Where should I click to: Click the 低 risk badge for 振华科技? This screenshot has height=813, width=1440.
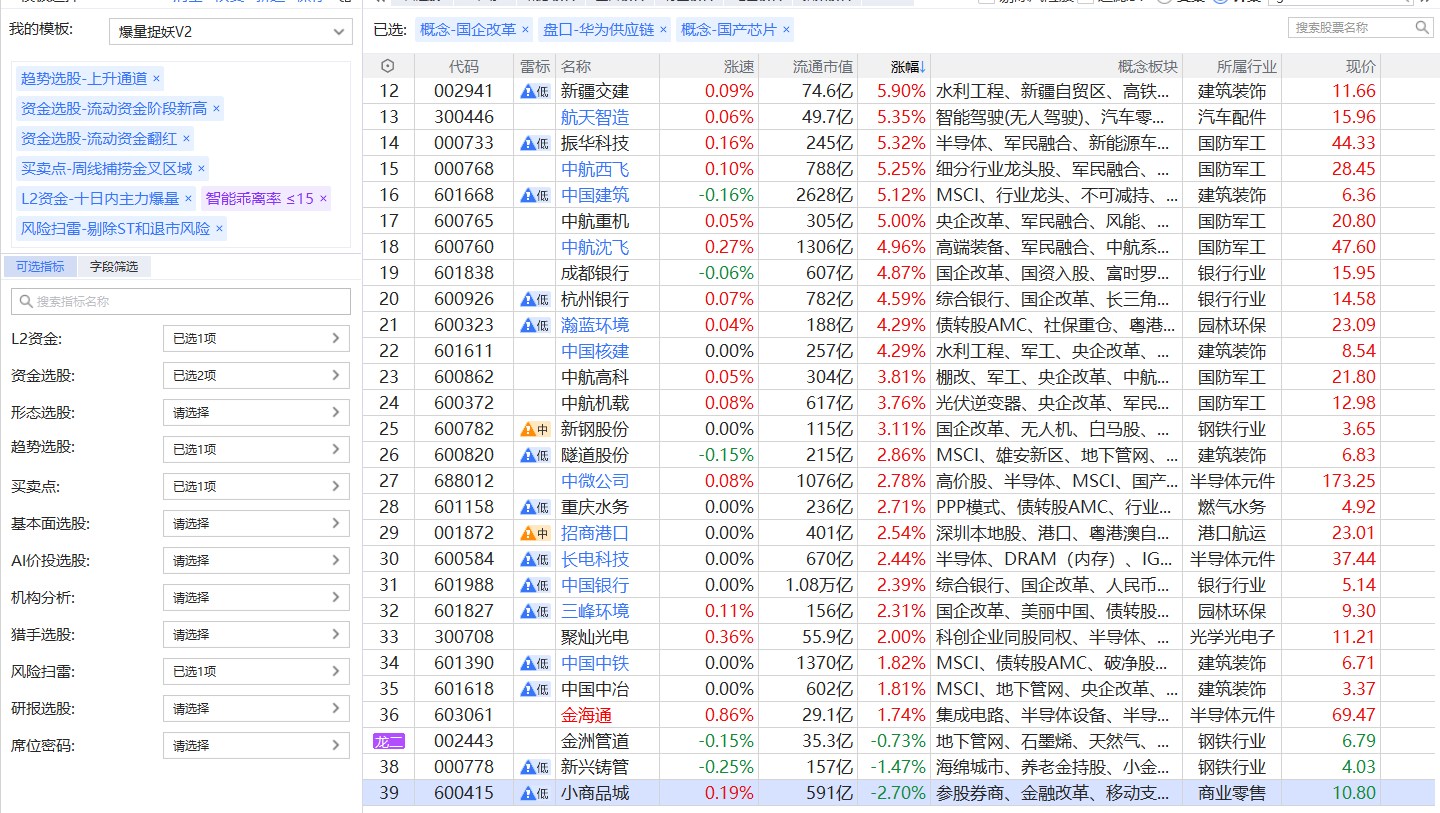tap(535, 143)
